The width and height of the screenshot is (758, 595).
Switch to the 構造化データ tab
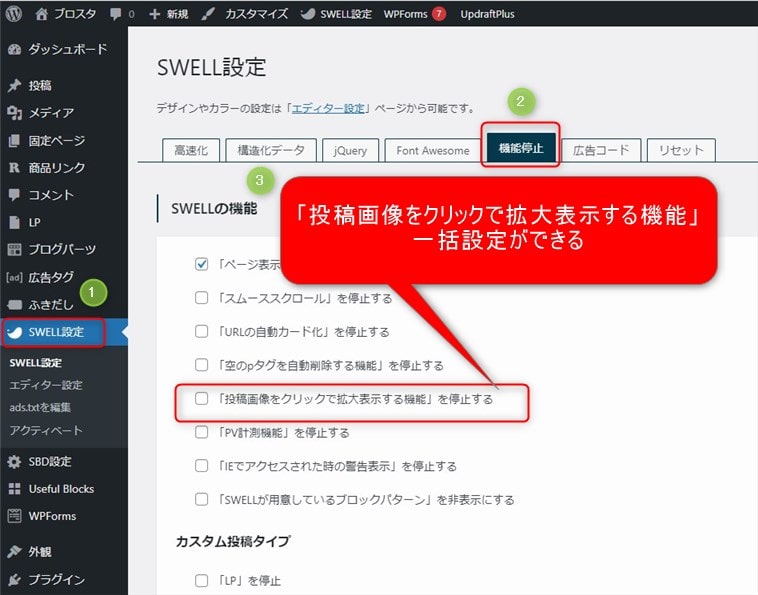(271, 150)
